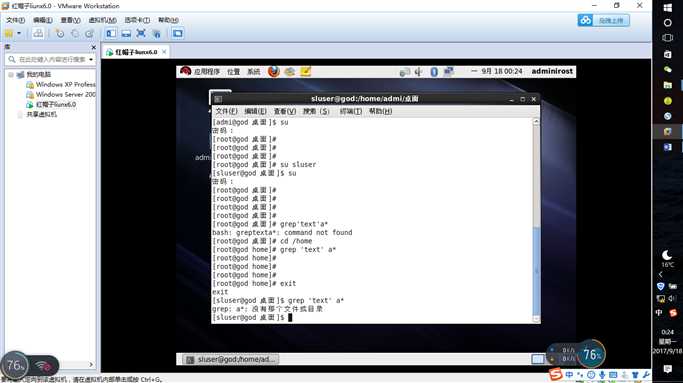Screen dimensions: 683x383
Task: Click sluser@god terminal taskbar button
Action: 231,359
